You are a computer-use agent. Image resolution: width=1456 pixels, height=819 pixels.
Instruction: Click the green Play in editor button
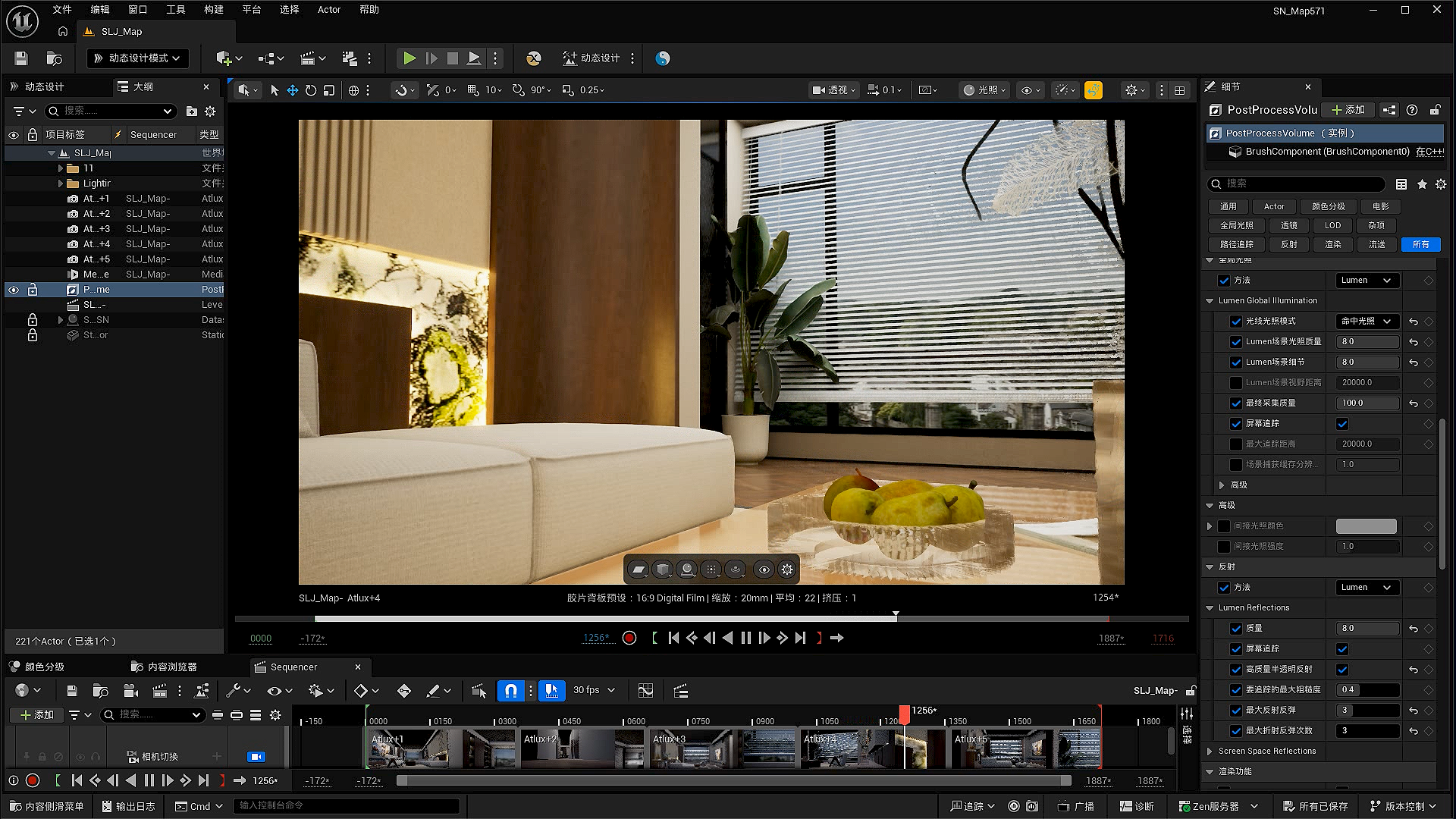[409, 58]
